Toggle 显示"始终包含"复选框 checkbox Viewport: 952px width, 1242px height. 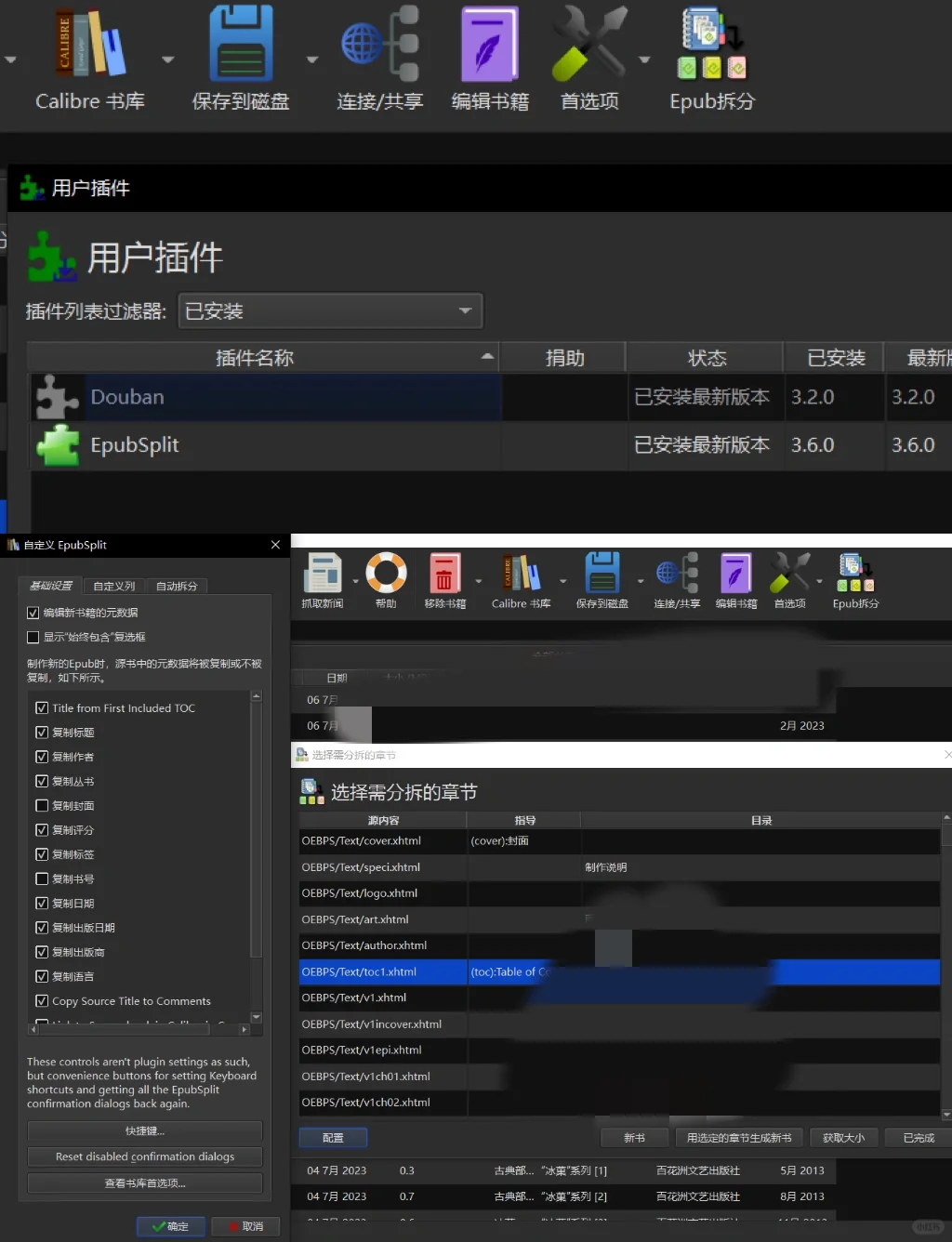click(33, 637)
